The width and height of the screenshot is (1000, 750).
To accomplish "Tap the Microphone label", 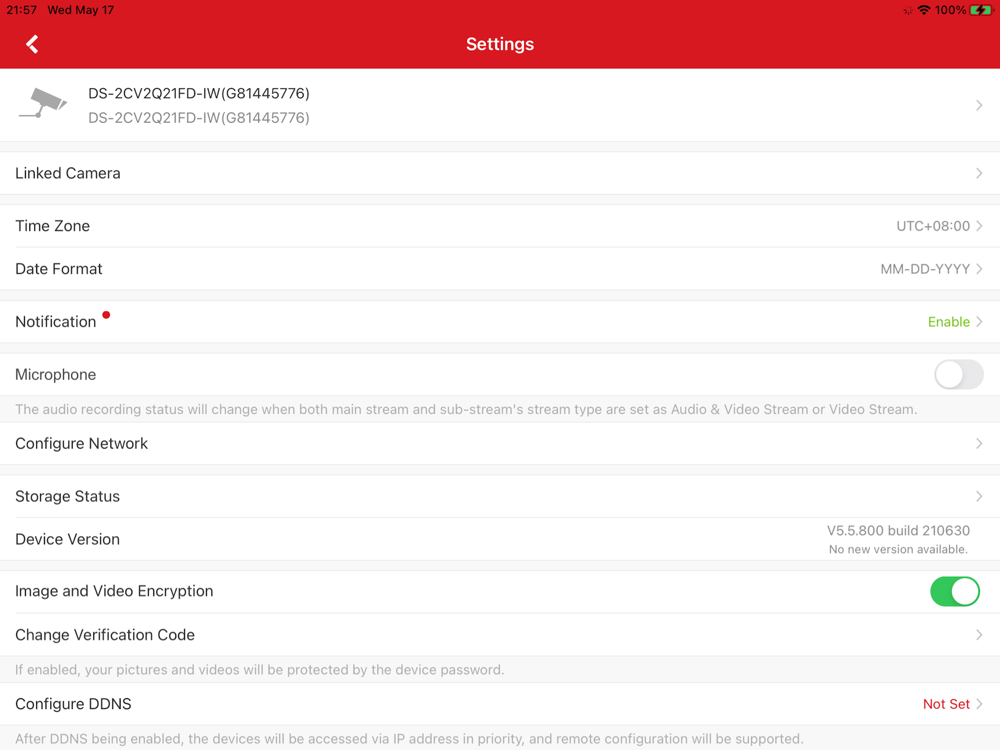I will 55,375.
